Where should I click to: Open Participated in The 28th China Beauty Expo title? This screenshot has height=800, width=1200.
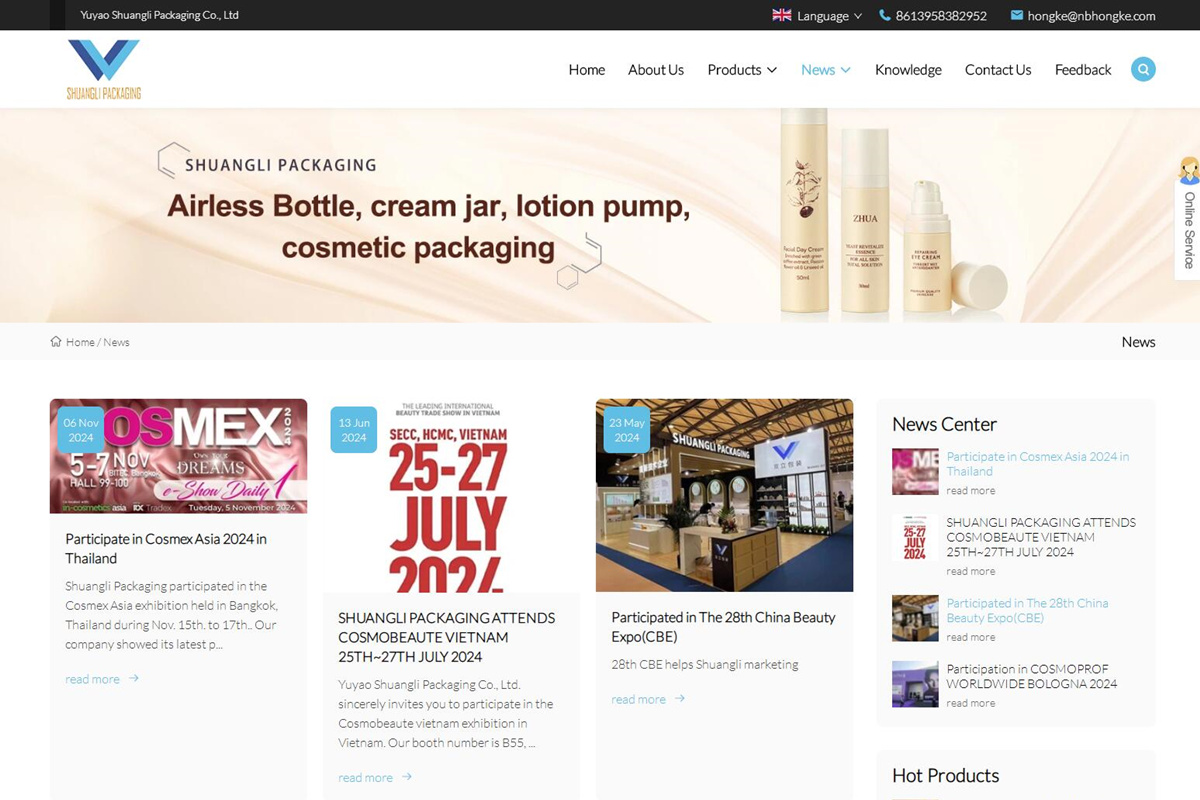coord(724,627)
